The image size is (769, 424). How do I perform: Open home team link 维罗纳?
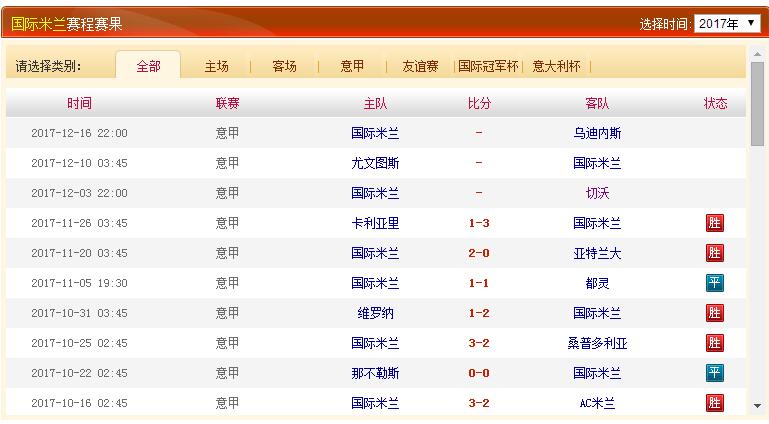pyautogui.click(x=375, y=313)
